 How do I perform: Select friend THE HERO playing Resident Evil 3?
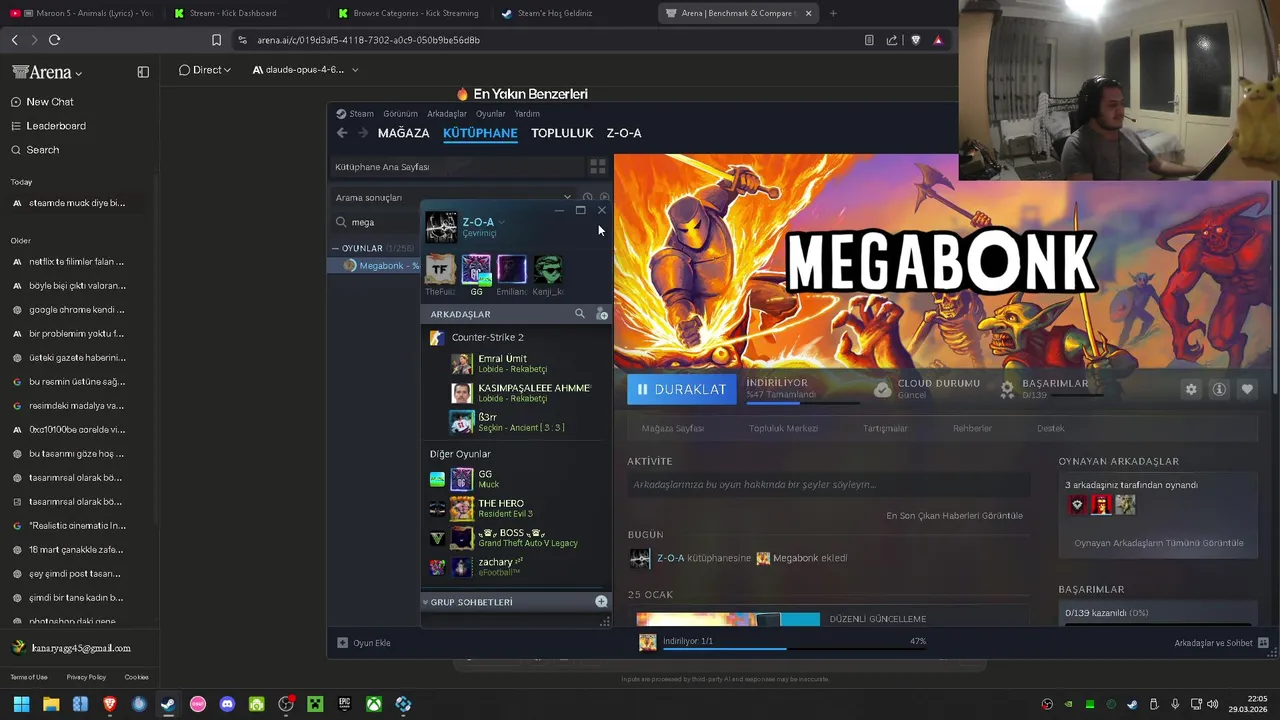(517, 509)
